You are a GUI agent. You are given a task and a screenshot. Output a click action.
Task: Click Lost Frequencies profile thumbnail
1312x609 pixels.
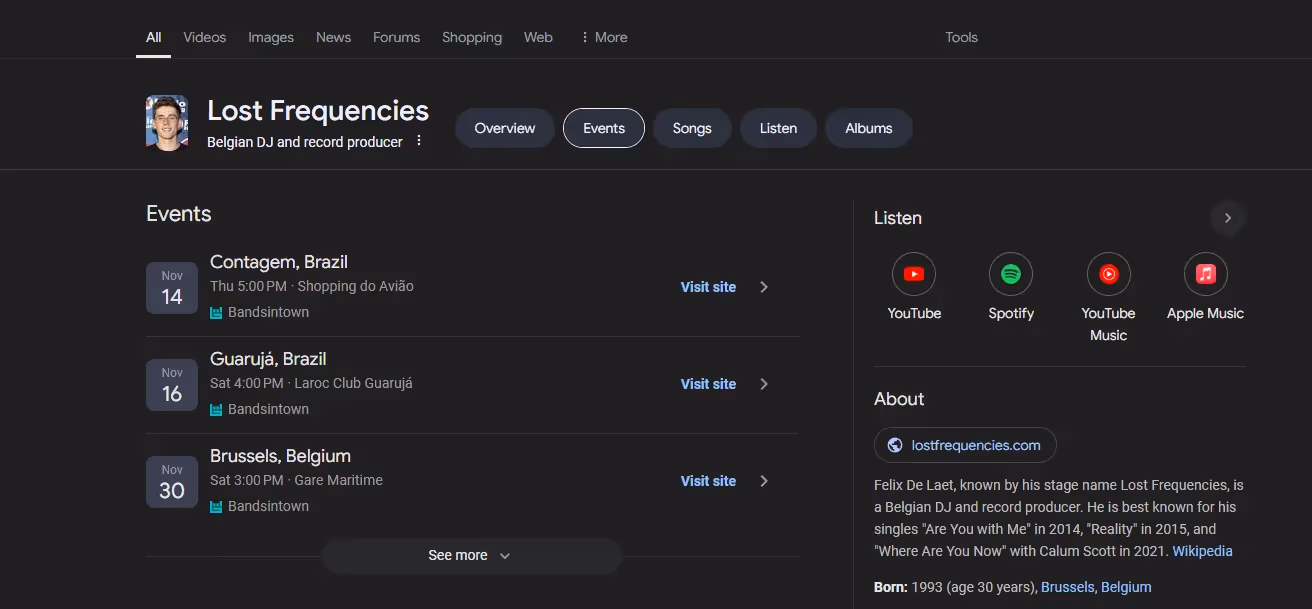[167, 123]
